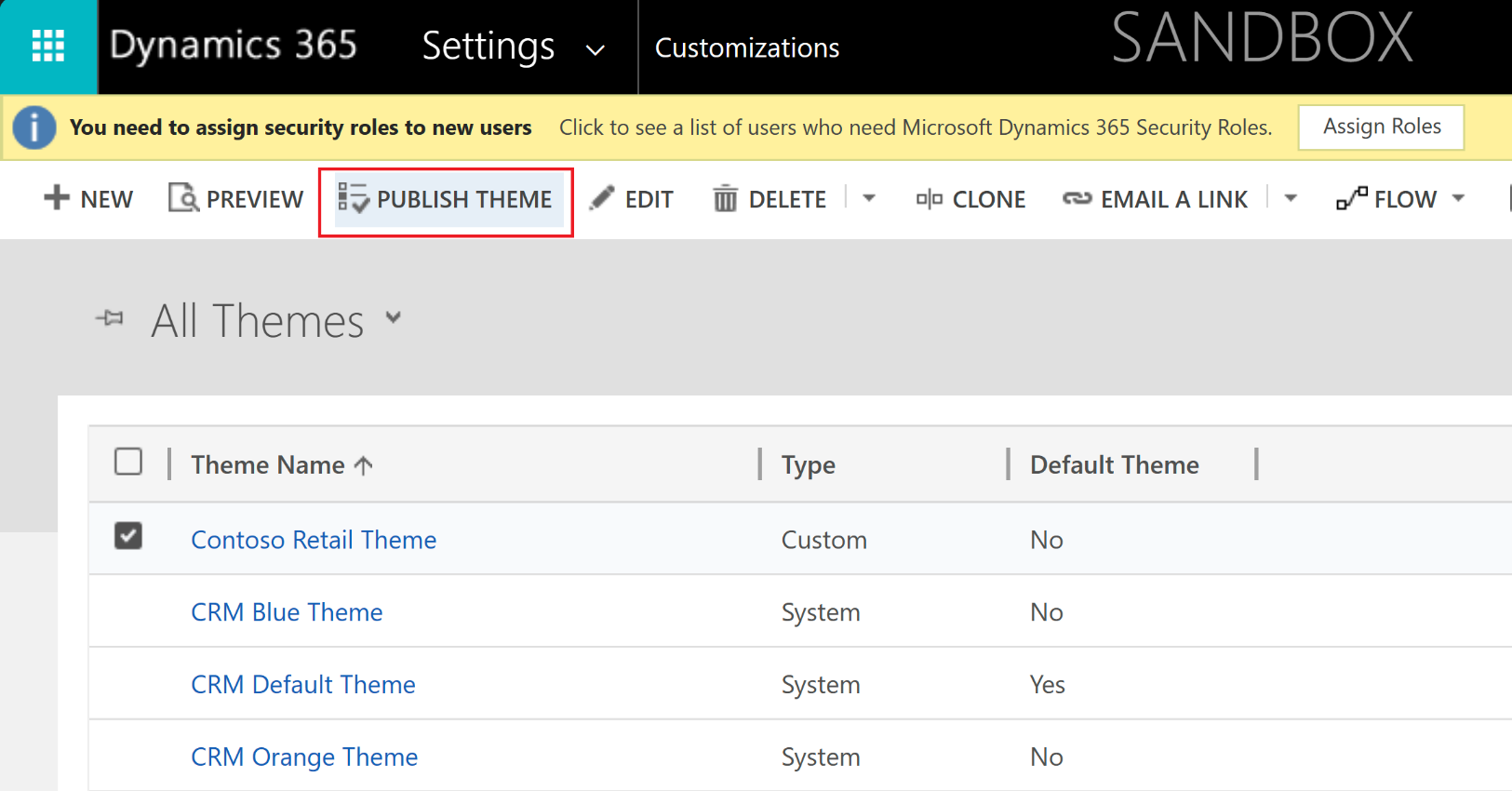Click the blue information icon in notification bar
This screenshot has width=1512, height=791.
(34, 127)
